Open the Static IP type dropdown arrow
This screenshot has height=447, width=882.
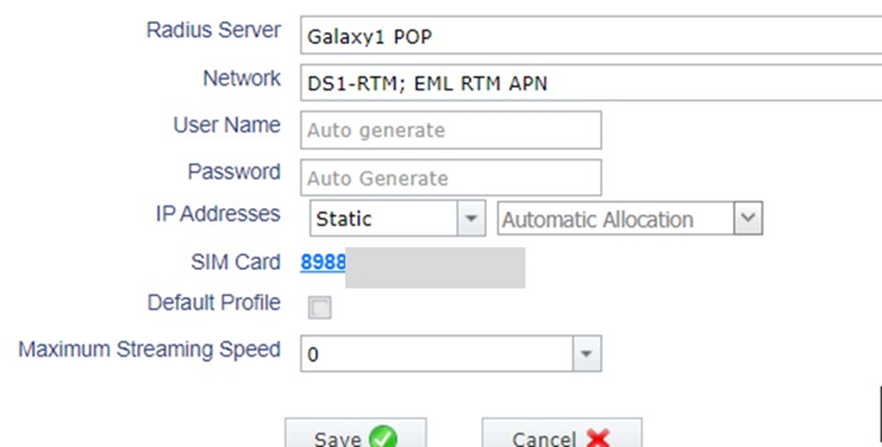(470, 219)
